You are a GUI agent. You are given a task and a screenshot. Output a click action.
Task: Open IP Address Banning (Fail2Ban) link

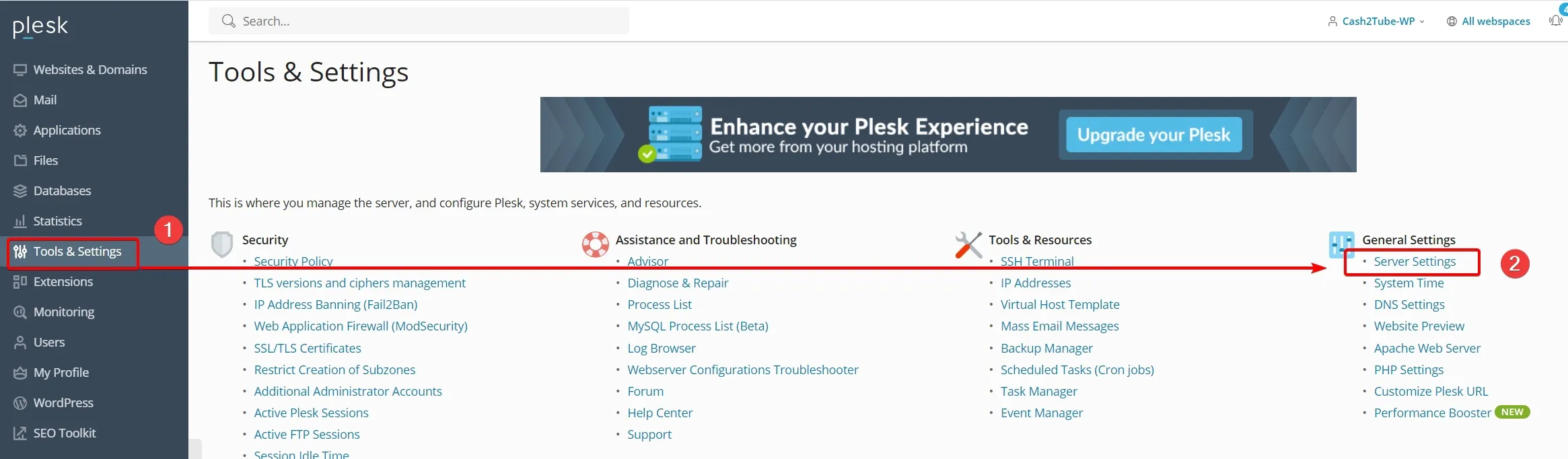(336, 305)
